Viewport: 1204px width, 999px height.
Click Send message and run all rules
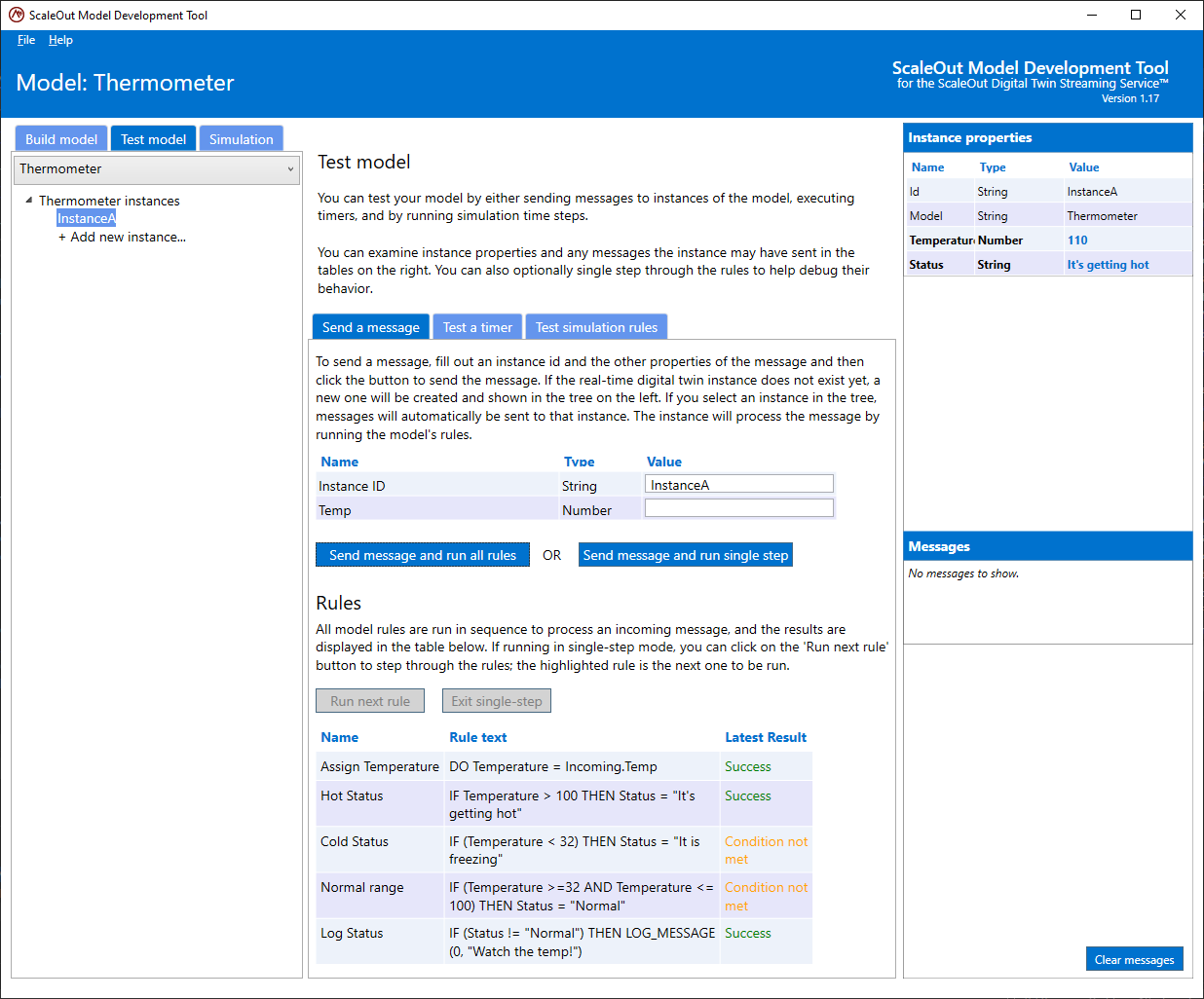pyautogui.click(x=423, y=555)
